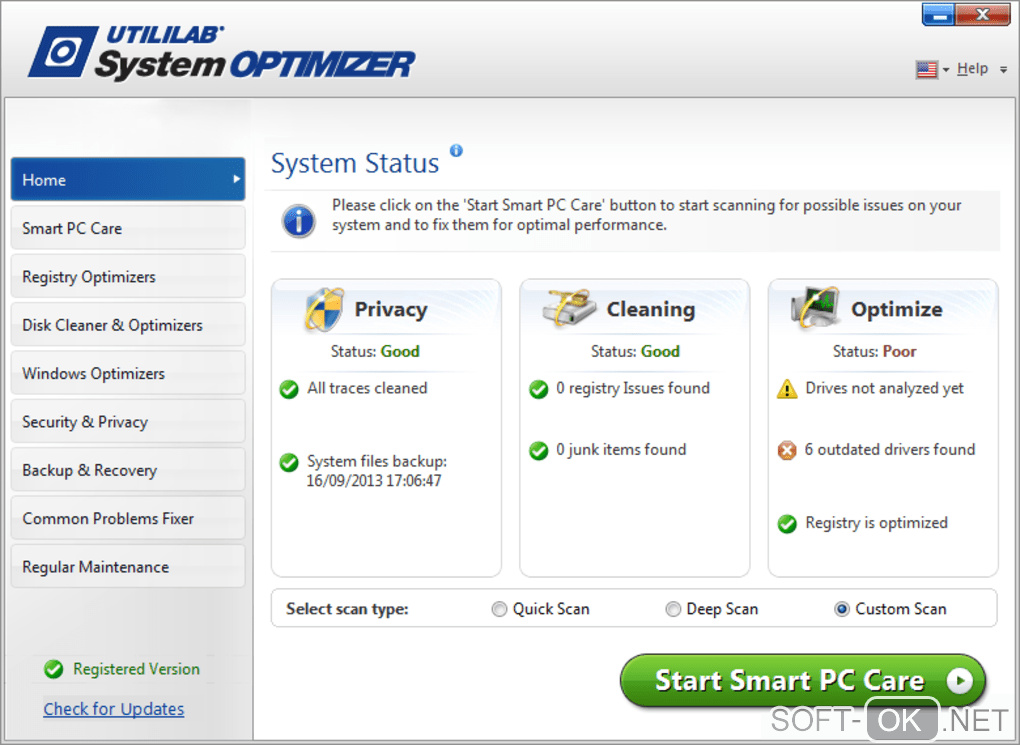The width and height of the screenshot is (1020, 745).
Task: Click the Optimize 'Status: Poor' text
Action: [x=875, y=351]
